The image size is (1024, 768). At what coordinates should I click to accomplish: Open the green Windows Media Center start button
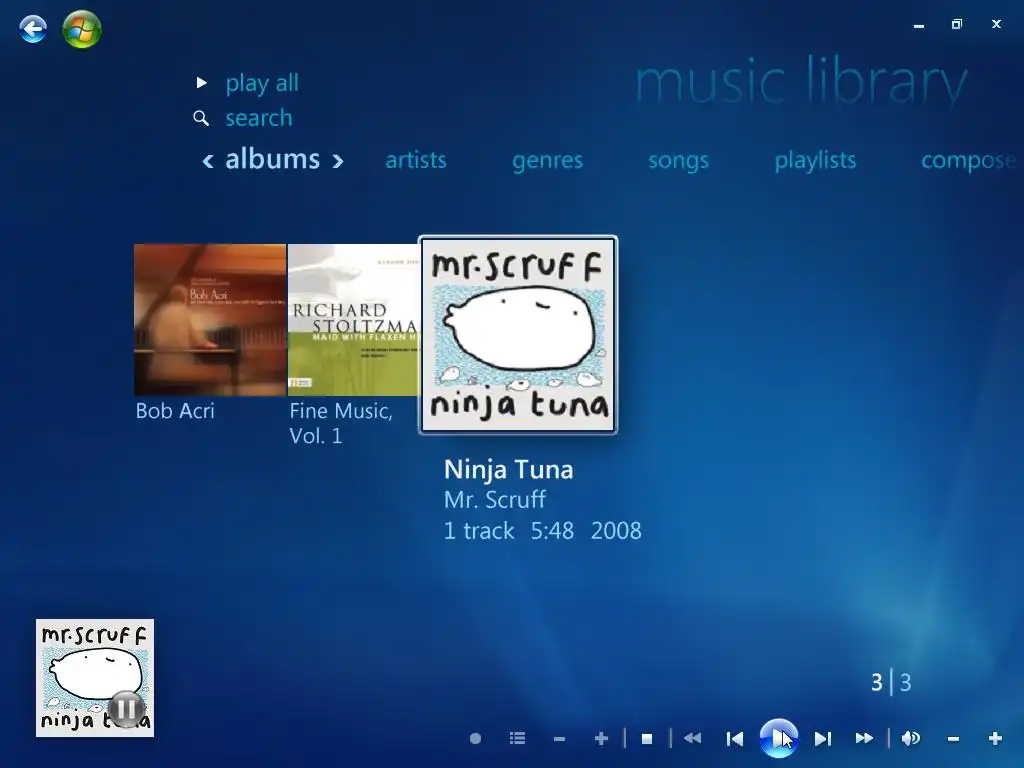pos(82,29)
